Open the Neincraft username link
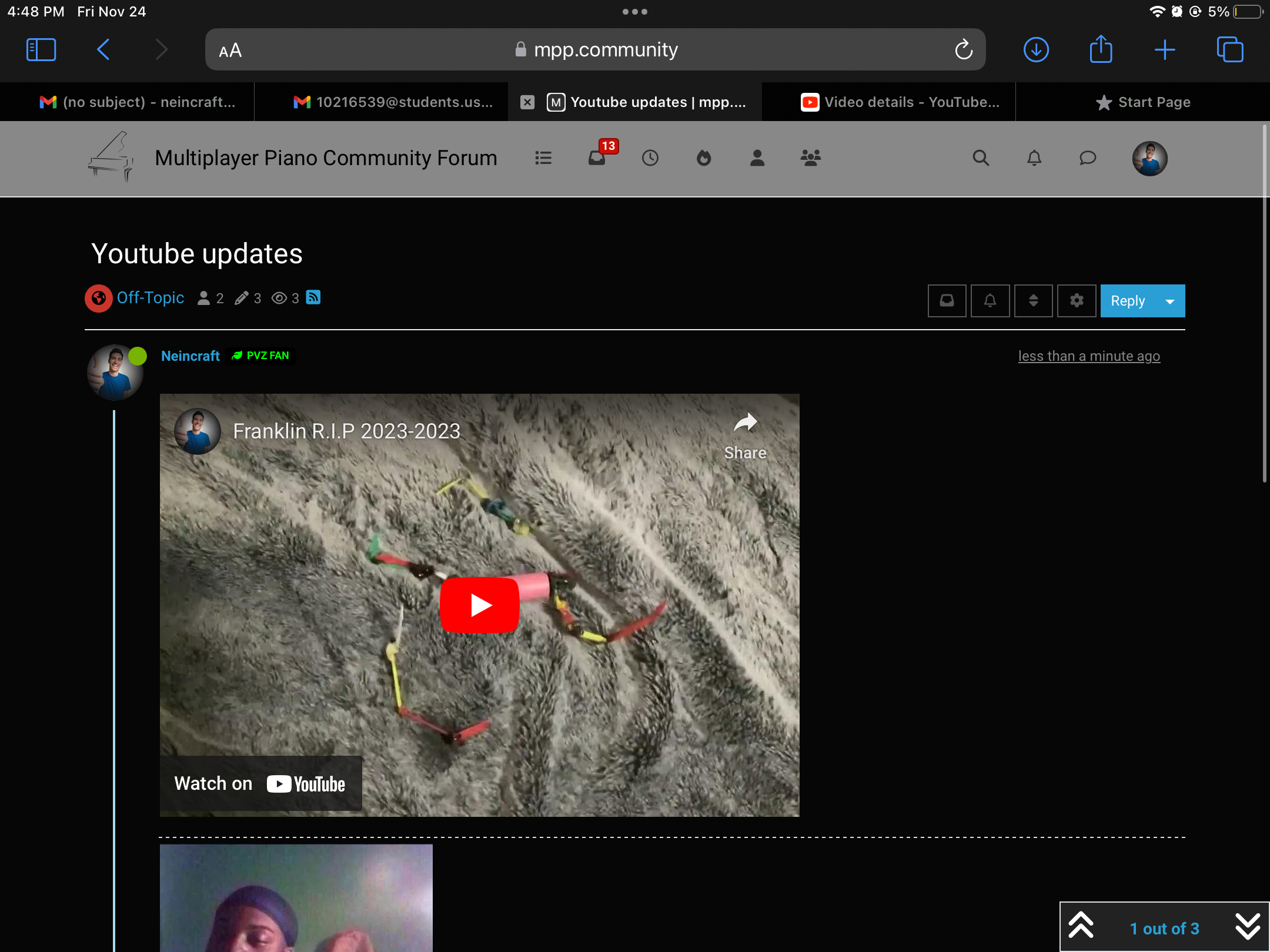The width and height of the screenshot is (1270, 952). click(x=190, y=356)
